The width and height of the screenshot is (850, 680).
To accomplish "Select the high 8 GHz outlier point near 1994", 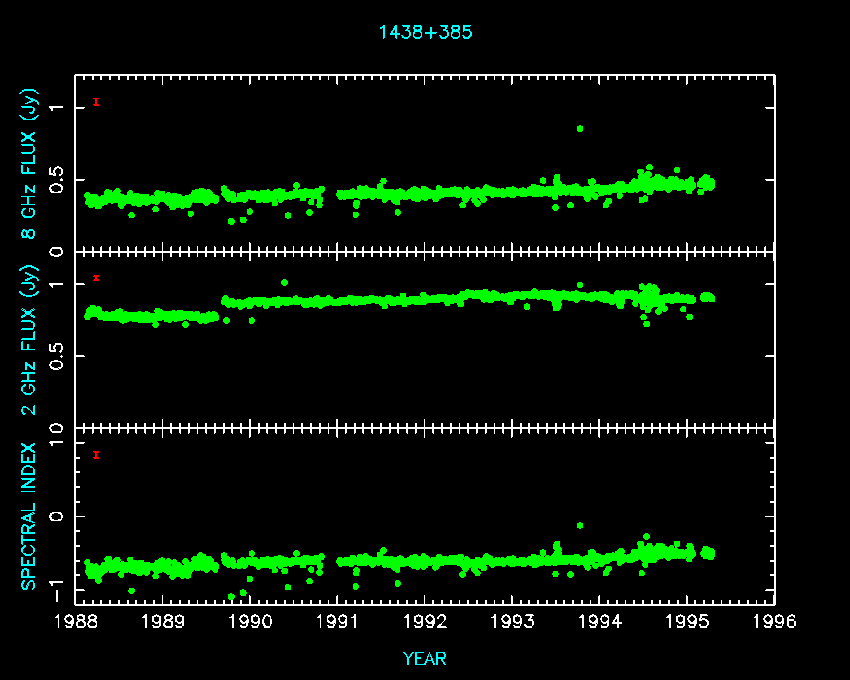I will tap(580, 128).
